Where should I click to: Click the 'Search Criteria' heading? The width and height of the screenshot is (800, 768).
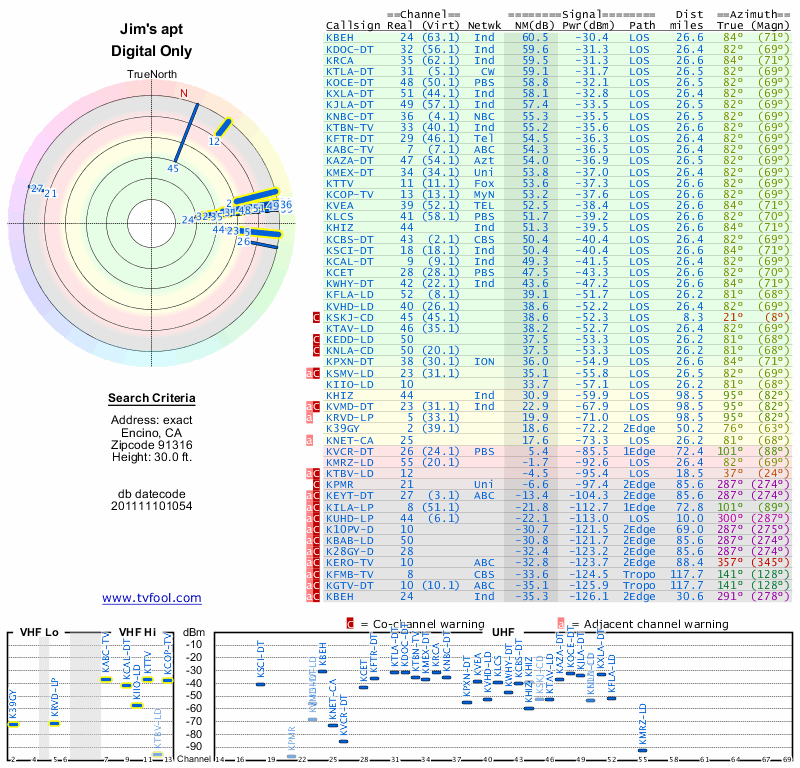(152, 398)
